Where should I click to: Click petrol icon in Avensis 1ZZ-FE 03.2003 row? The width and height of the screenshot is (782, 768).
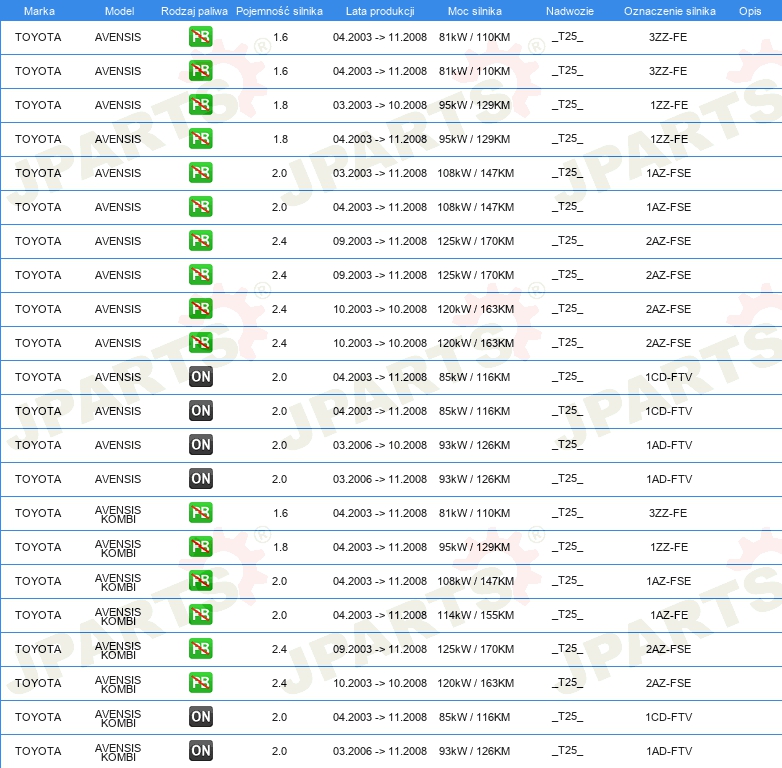[200, 105]
